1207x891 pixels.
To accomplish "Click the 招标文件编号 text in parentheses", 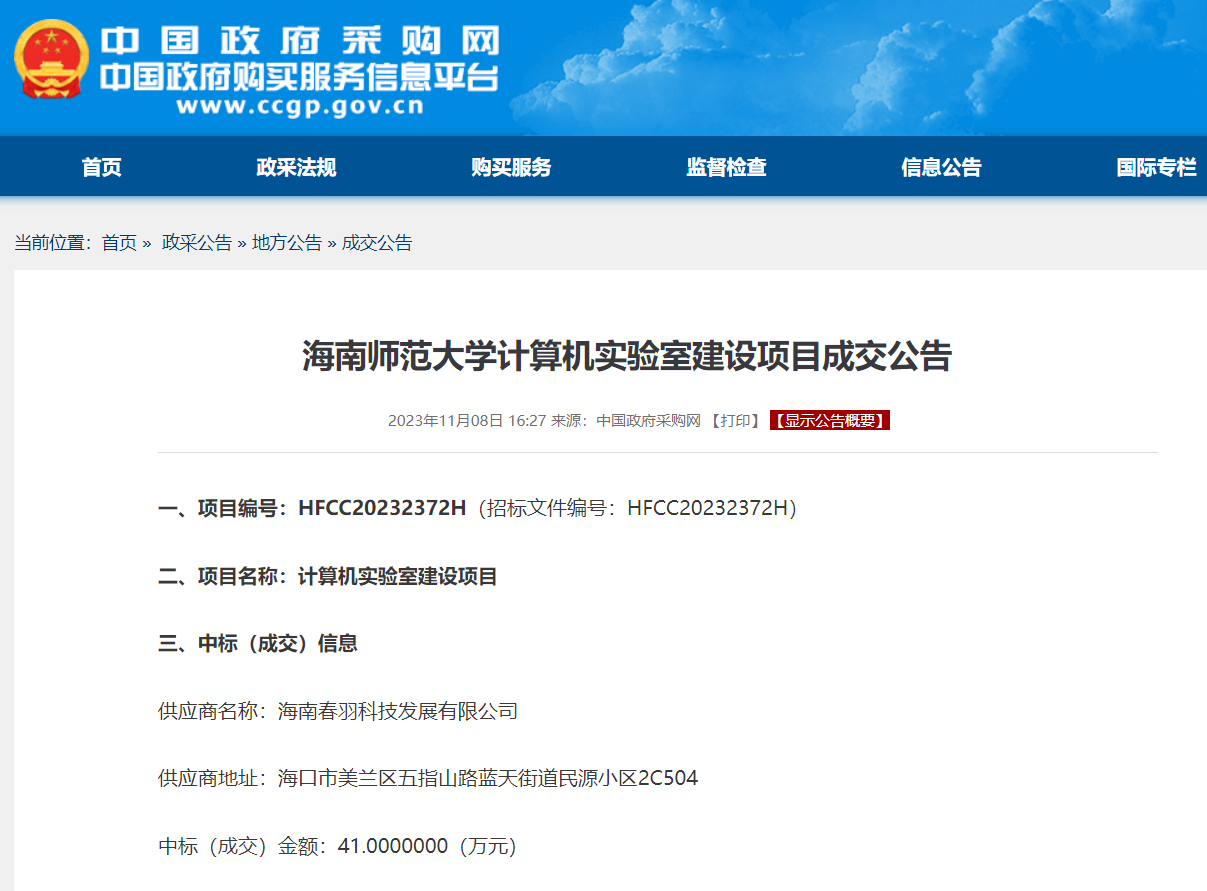I will click(637, 508).
